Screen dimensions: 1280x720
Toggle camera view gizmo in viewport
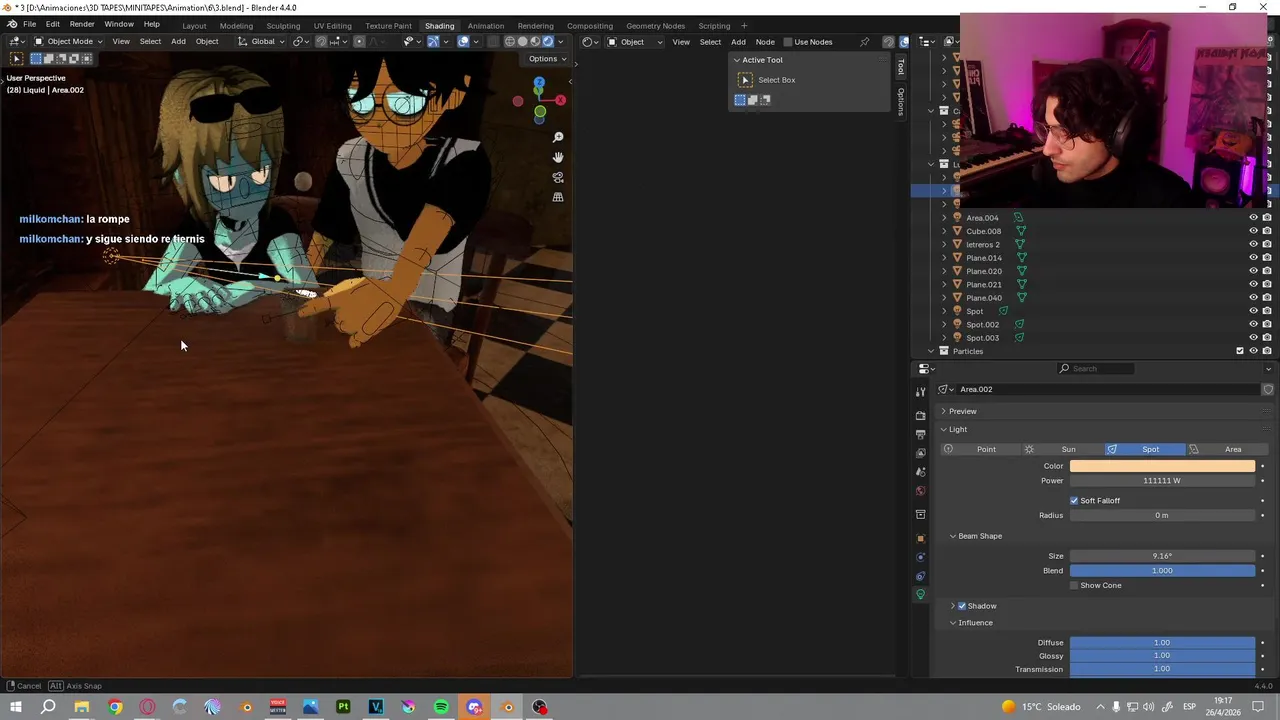[558, 177]
